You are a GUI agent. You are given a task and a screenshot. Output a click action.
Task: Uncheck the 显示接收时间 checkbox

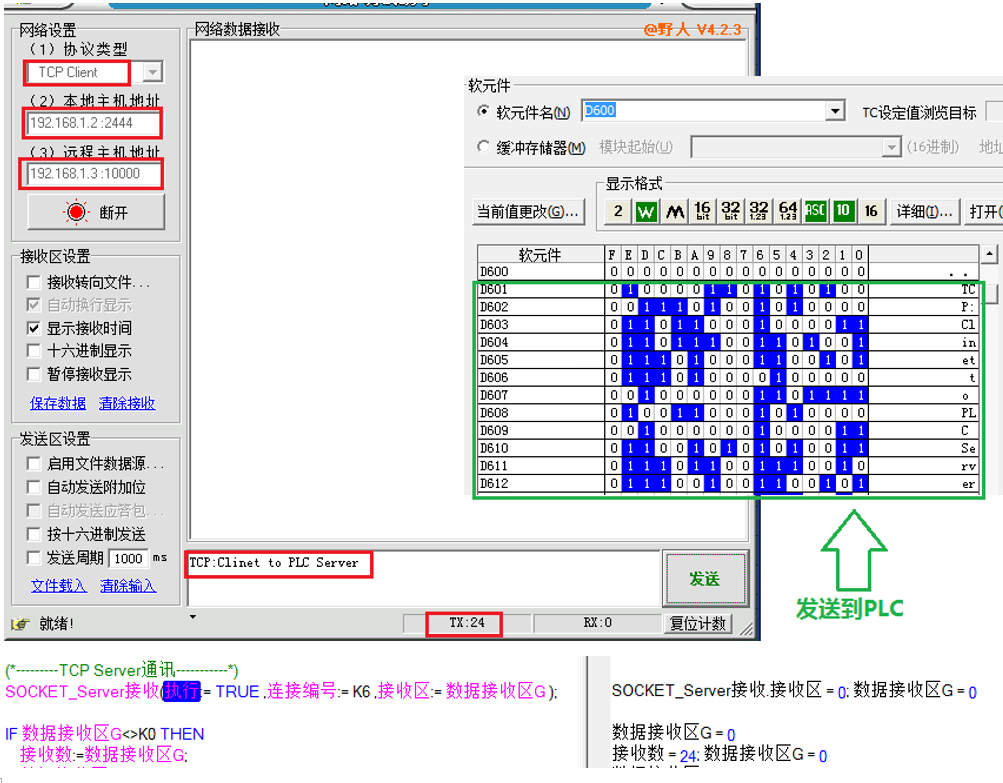coord(34,328)
